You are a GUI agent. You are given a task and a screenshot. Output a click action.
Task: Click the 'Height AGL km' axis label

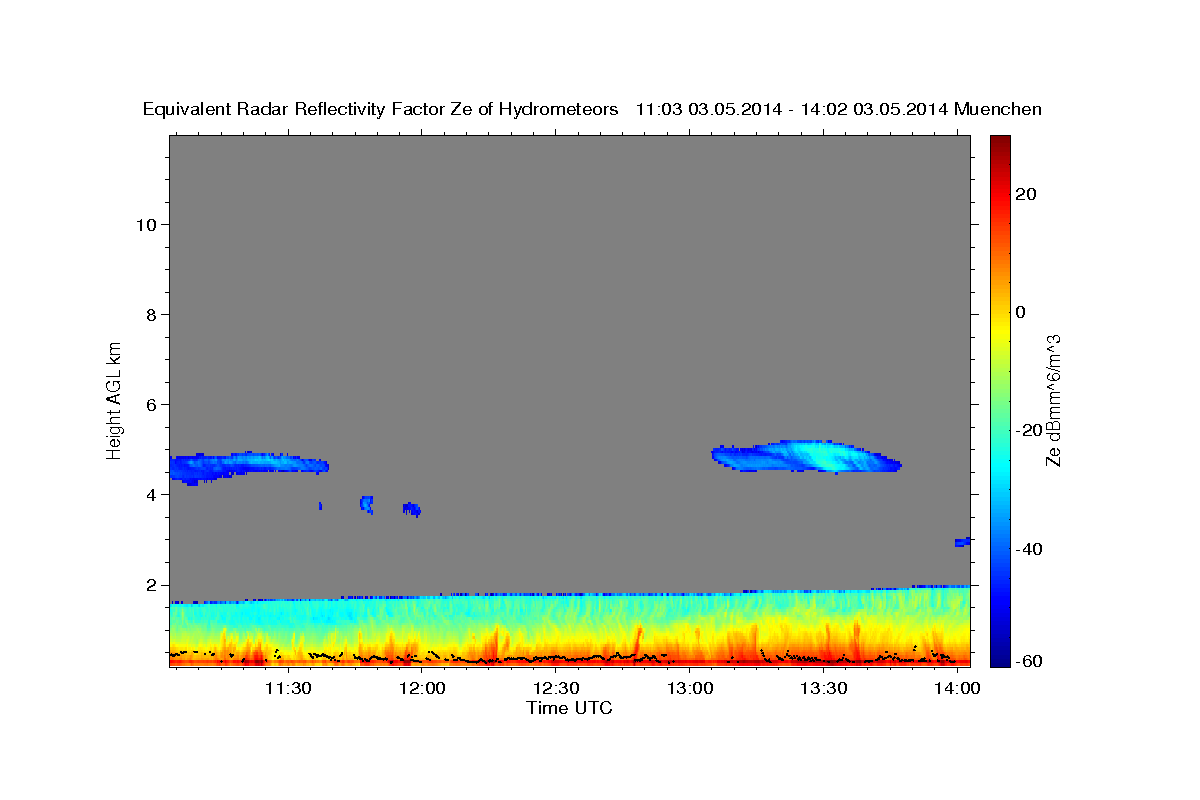click(x=115, y=399)
